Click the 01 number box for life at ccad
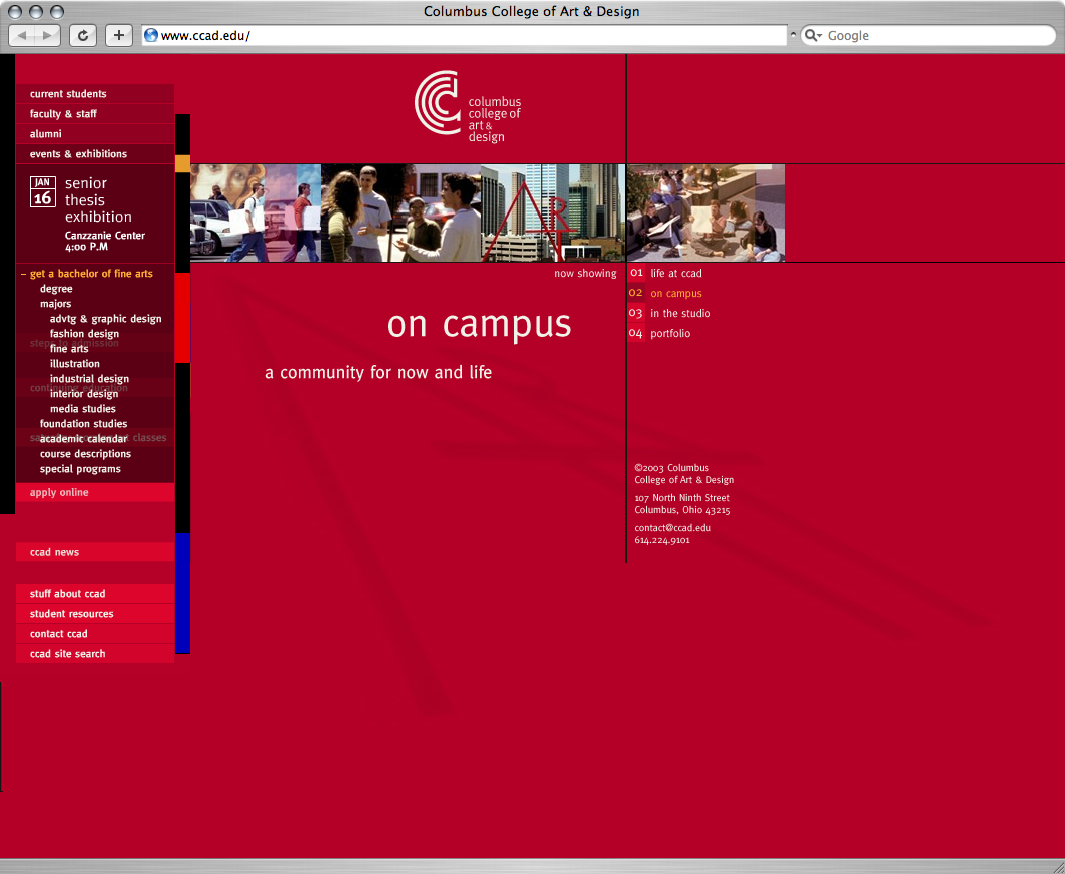This screenshot has width=1065, height=874. point(636,273)
